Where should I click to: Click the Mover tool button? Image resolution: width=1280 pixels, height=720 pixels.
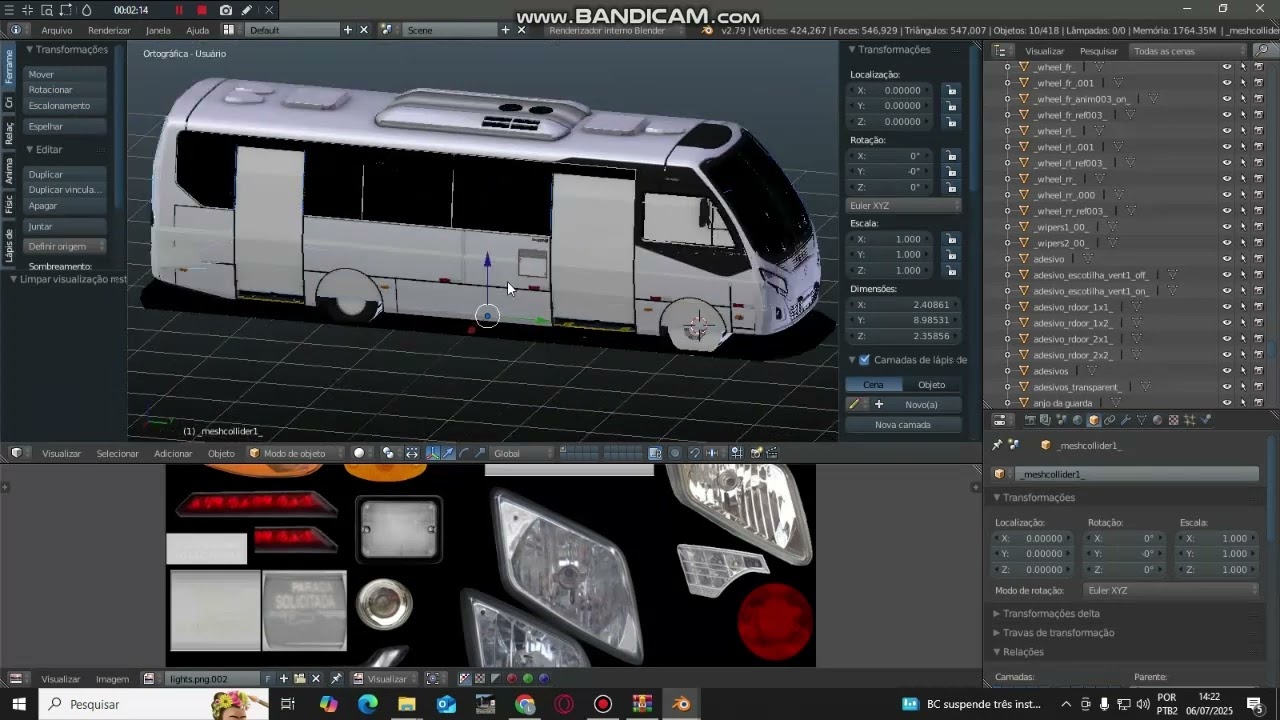tap(66, 74)
